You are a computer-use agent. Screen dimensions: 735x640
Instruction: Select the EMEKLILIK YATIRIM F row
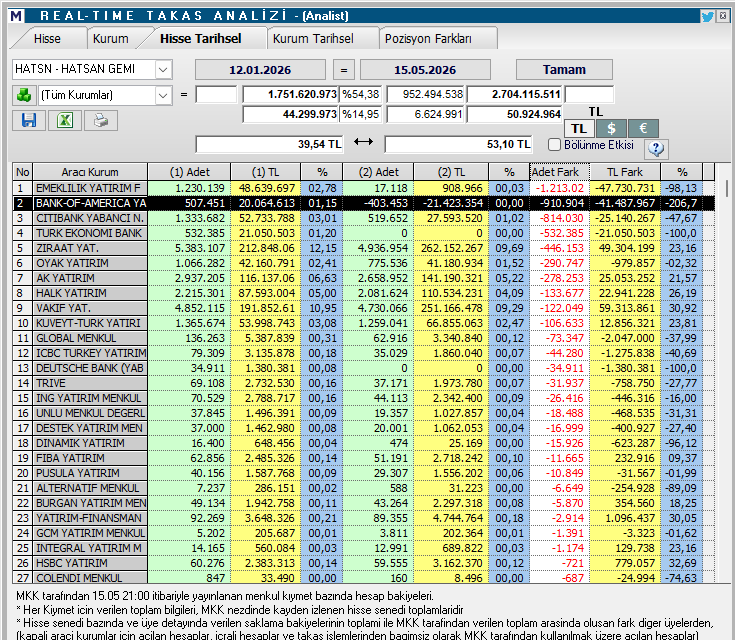click(x=363, y=188)
